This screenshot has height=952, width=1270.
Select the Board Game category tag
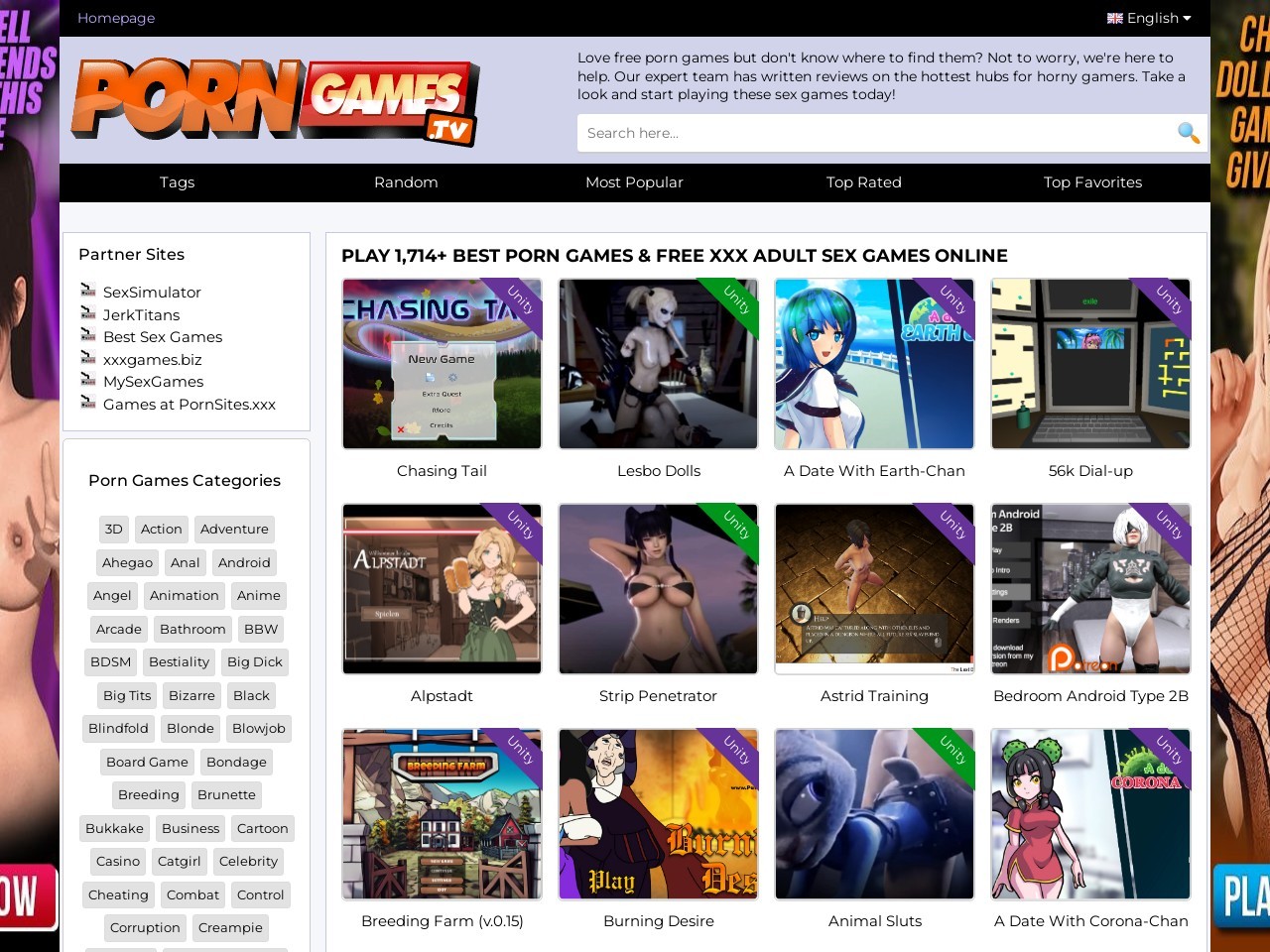[147, 763]
